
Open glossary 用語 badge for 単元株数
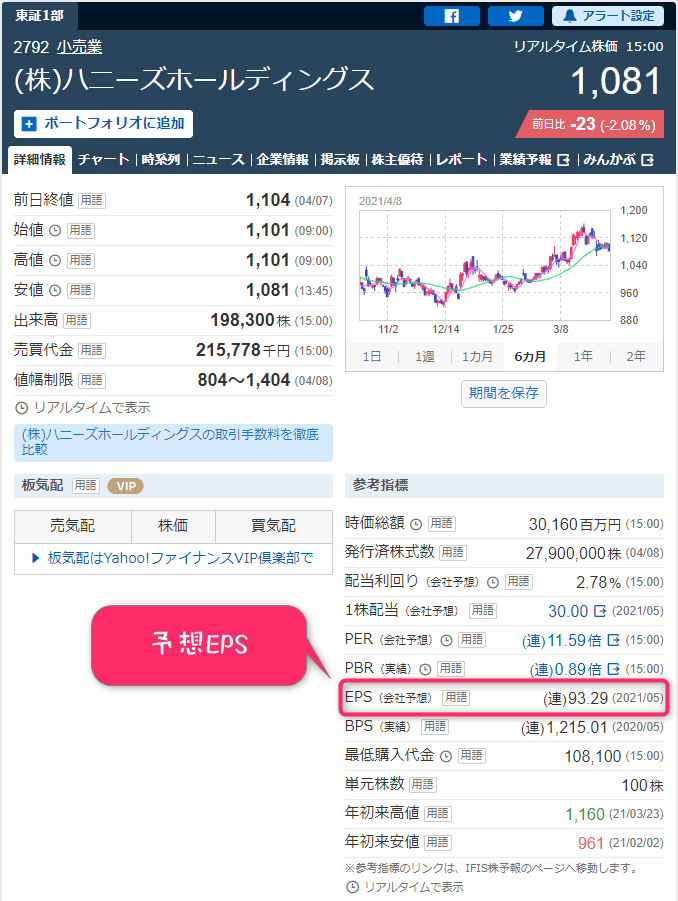point(423,784)
